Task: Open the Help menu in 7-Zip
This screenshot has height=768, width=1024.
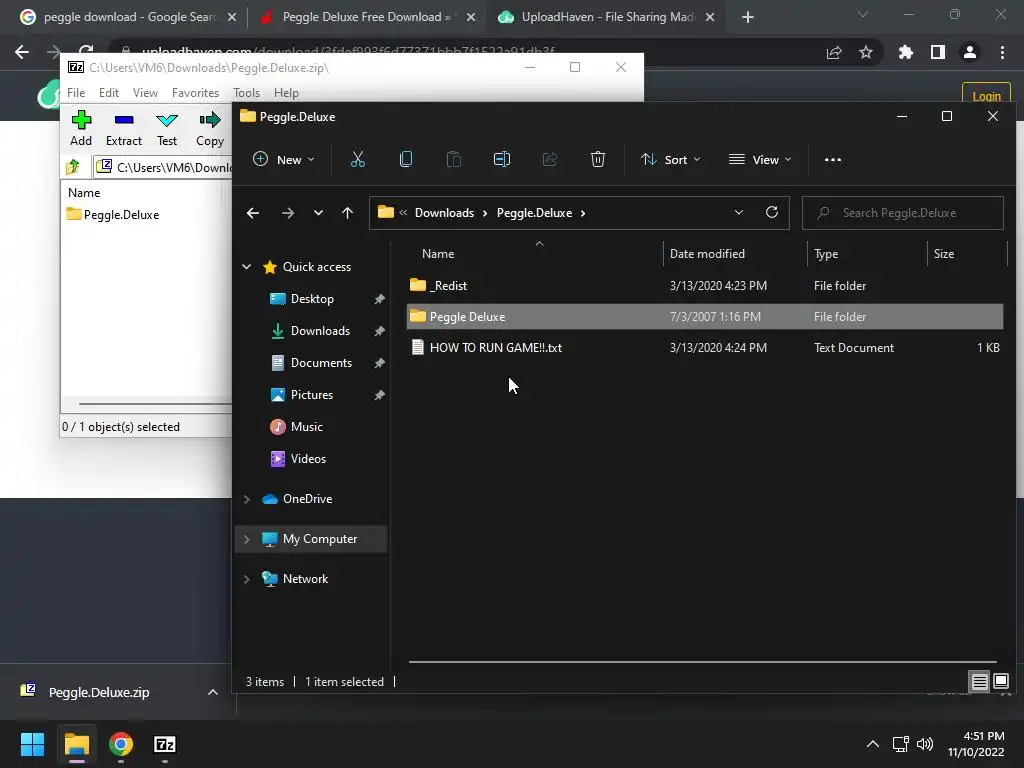Action: pyautogui.click(x=286, y=93)
